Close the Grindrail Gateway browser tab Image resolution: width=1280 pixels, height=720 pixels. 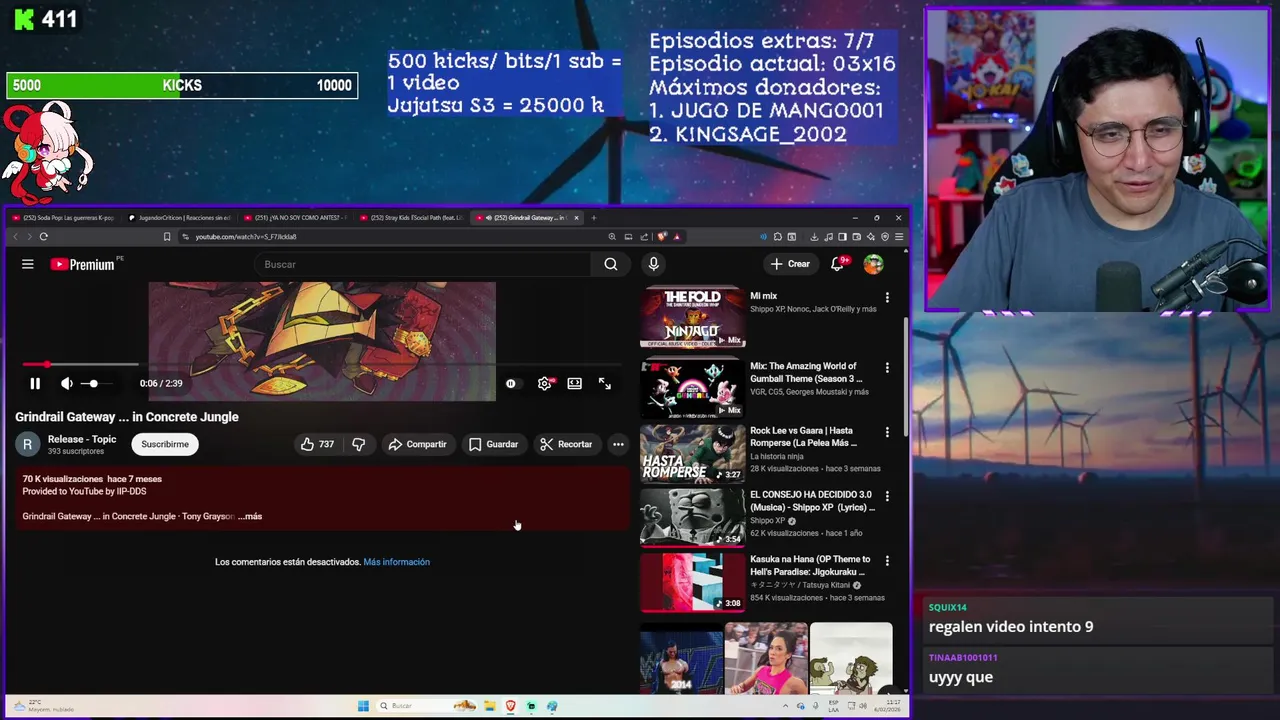pos(576,217)
